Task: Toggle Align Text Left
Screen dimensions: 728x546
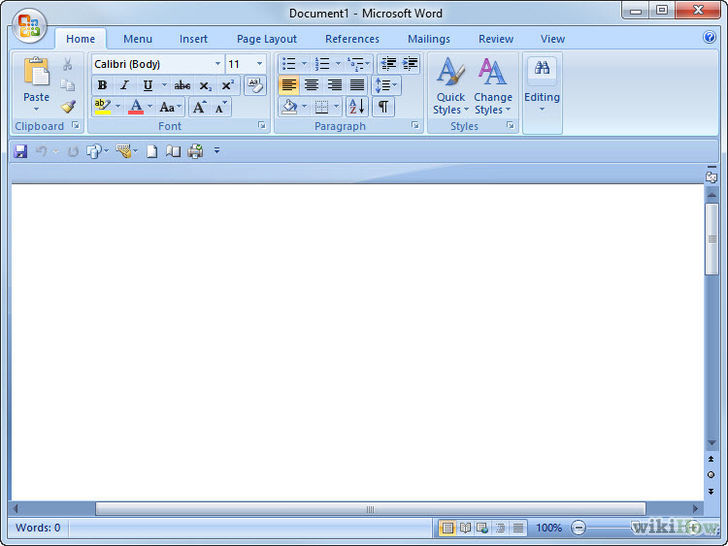Action: coord(289,85)
